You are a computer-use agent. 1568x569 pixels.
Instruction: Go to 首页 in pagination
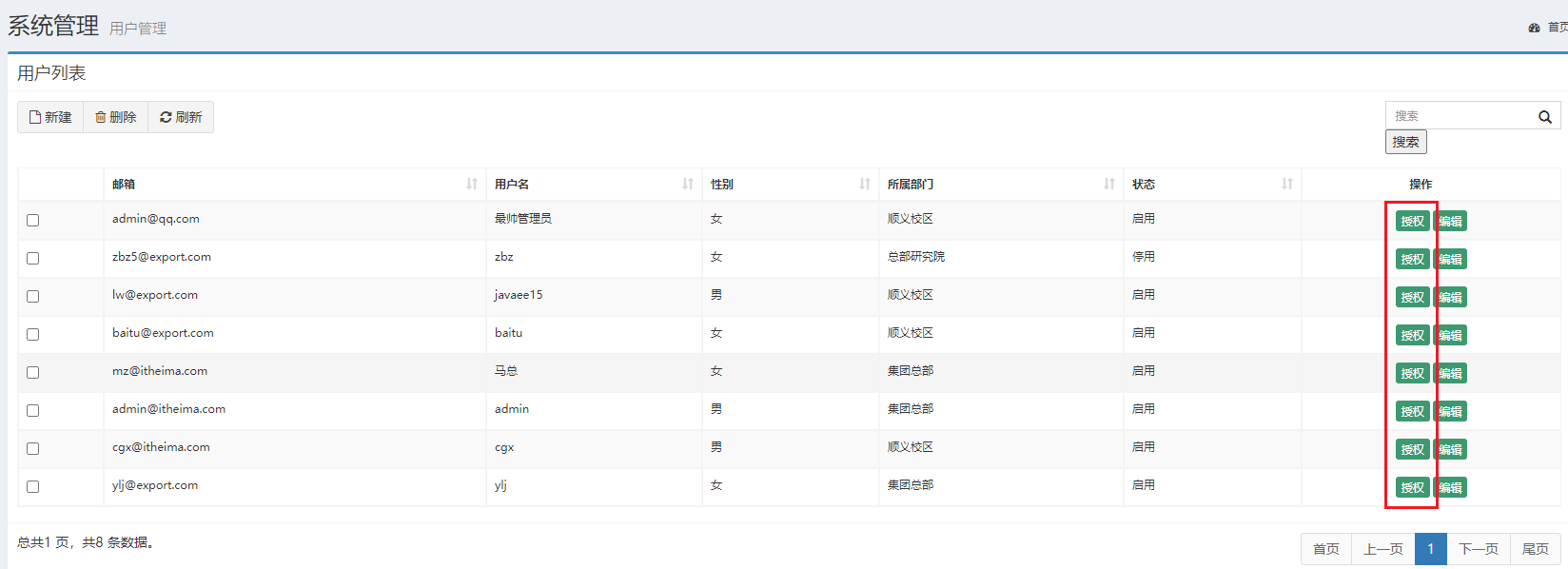coord(1326,549)
